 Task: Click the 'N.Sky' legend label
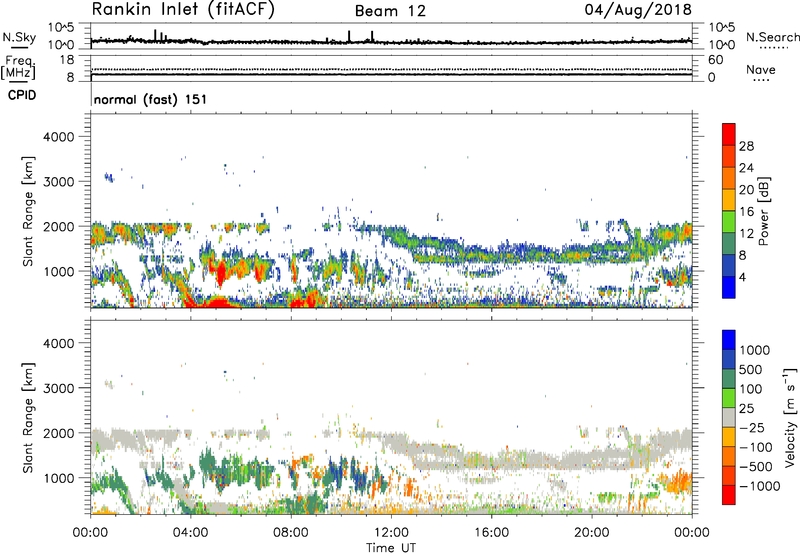point(19,37)
